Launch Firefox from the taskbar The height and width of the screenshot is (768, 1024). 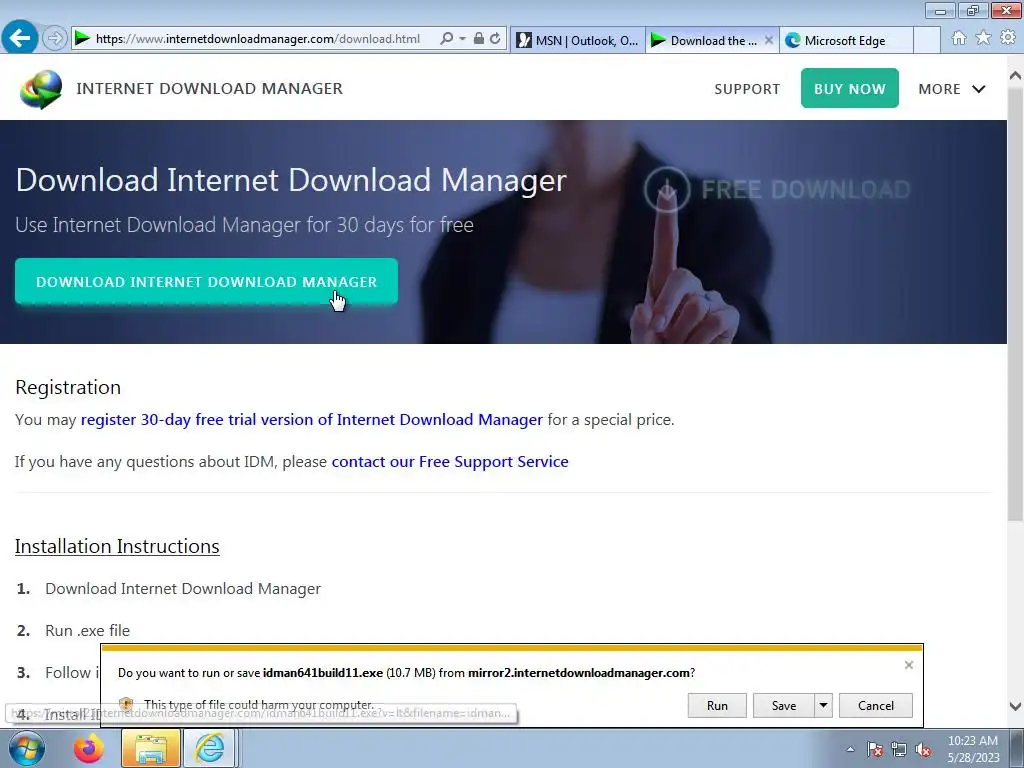tap(89, 748)
